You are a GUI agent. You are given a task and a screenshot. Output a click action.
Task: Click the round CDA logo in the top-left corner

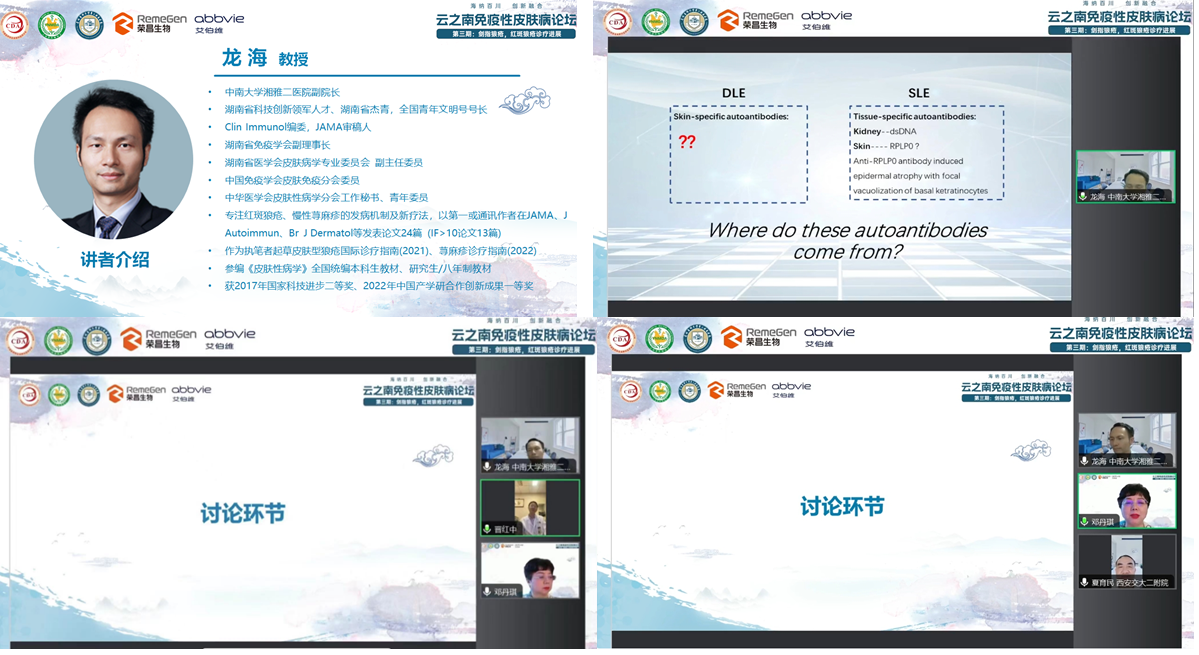coord(15,24)
